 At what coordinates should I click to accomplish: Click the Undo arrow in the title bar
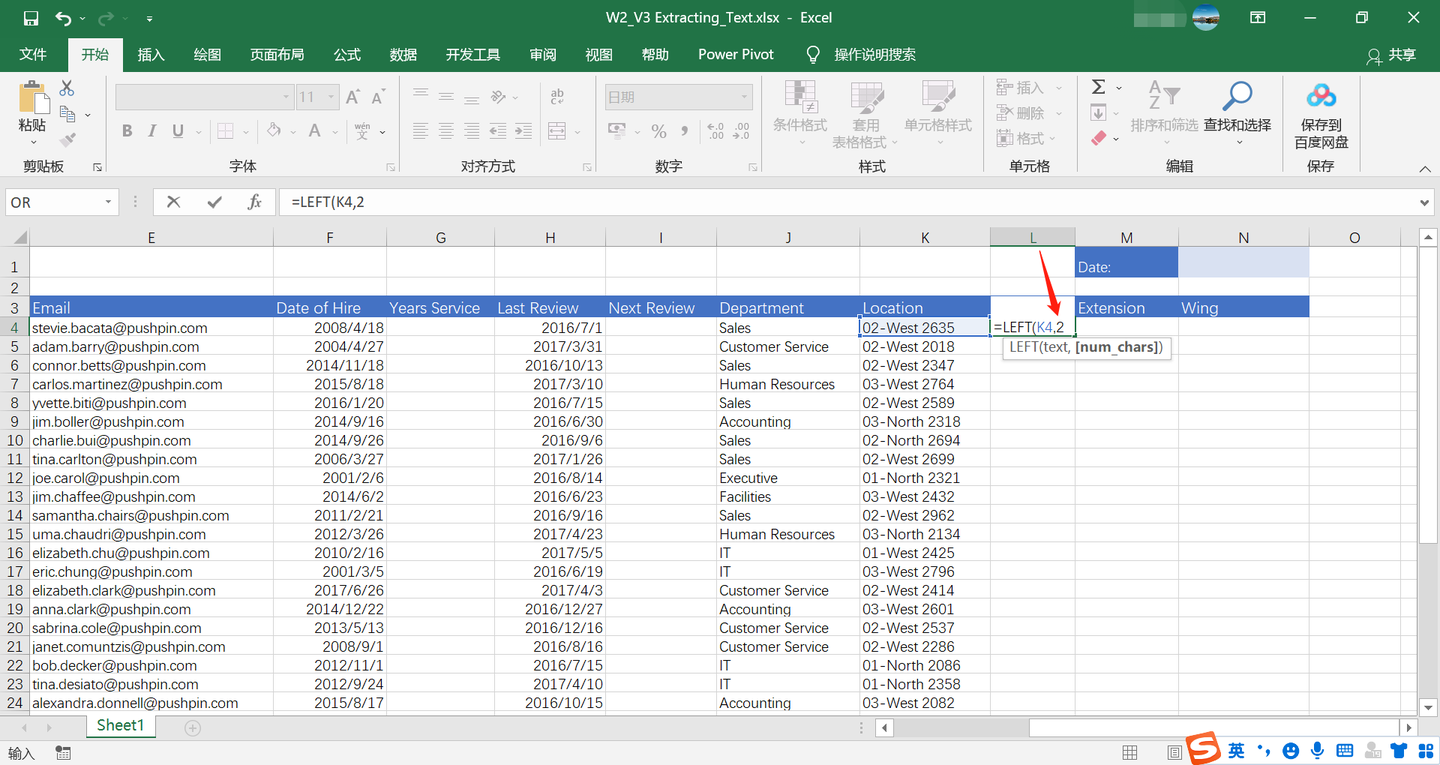coord(64,18)
